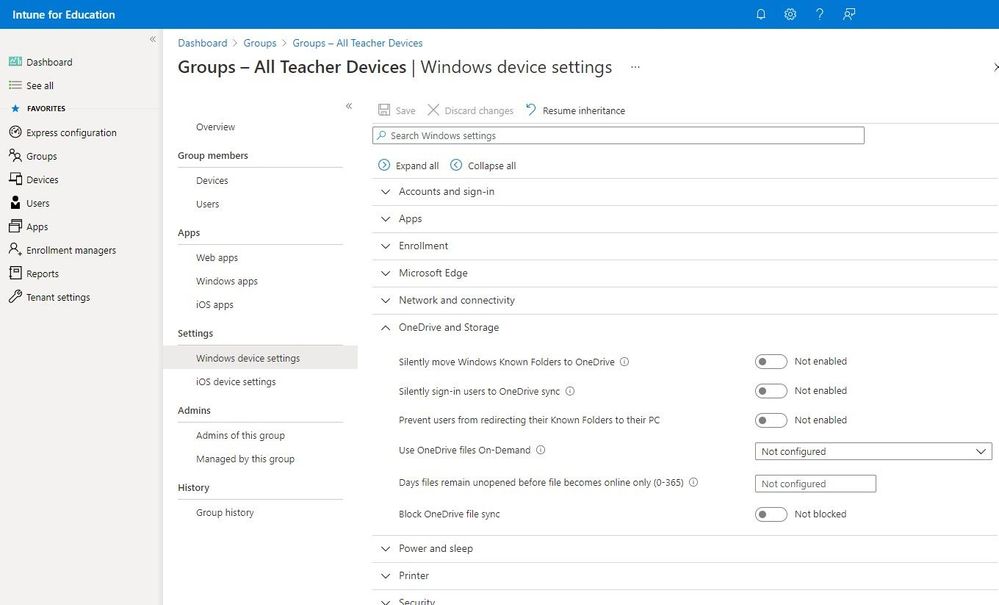
Task: Click the Days files remain unopened field
Action: 815,483
